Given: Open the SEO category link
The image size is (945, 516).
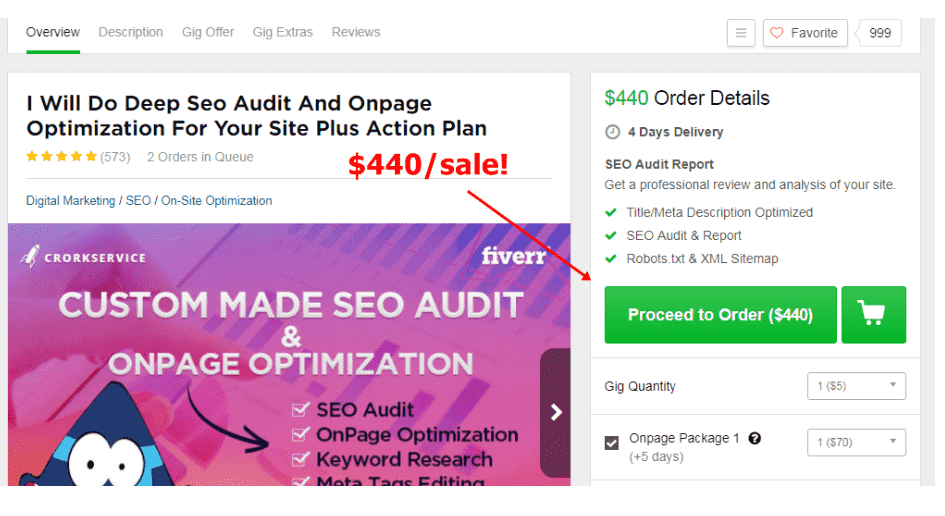Looking at the screenshot, I should (138, 201).
